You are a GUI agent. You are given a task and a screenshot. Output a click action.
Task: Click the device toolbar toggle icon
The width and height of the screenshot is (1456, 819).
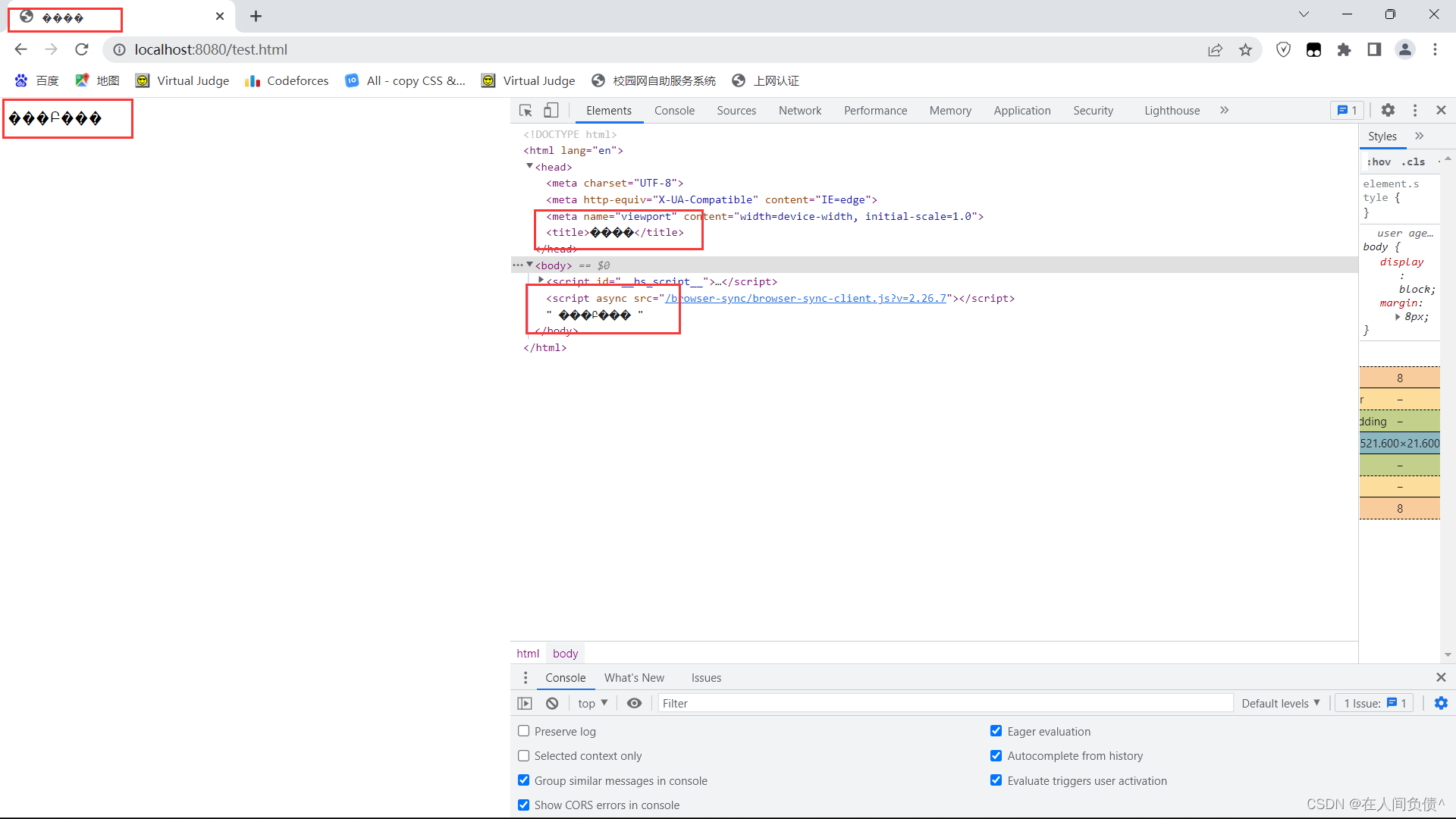[x=551, y=110]
